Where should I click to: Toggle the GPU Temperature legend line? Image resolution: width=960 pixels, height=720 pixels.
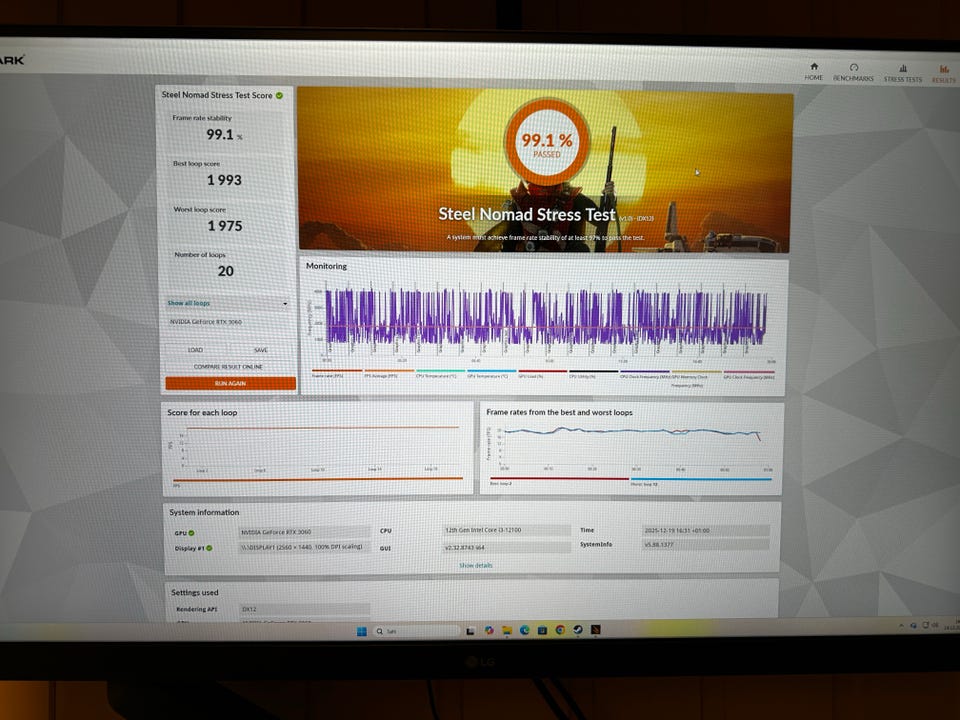pos(492,371)
